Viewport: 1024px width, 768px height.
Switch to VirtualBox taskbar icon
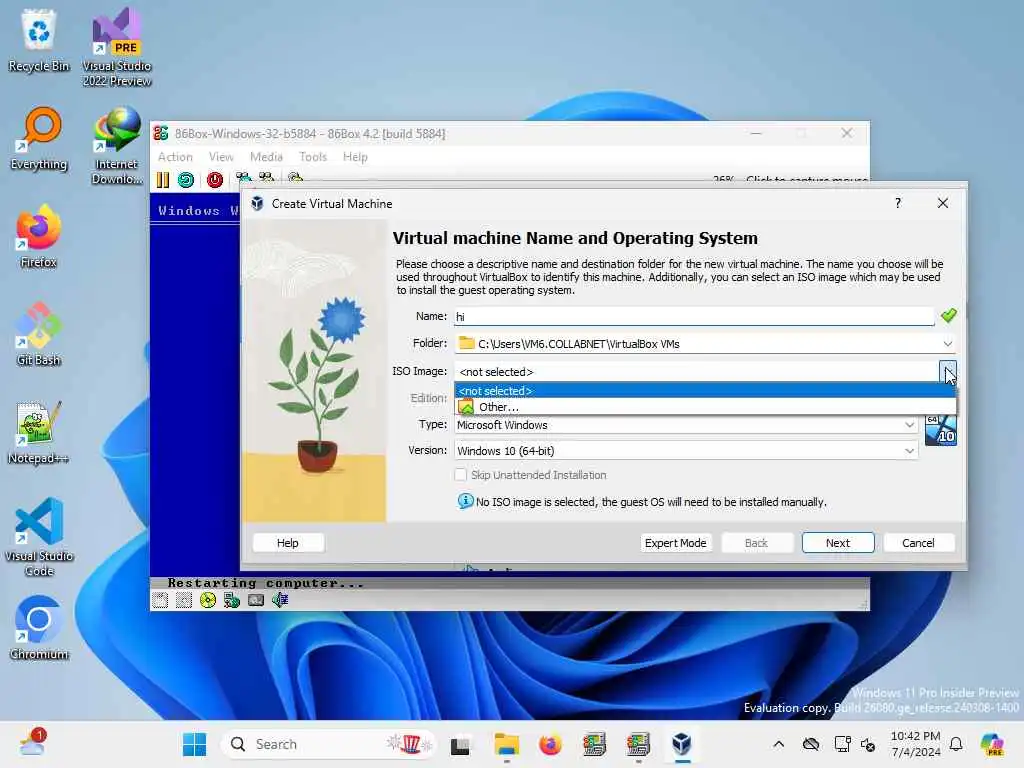click(x=682, y=744)
